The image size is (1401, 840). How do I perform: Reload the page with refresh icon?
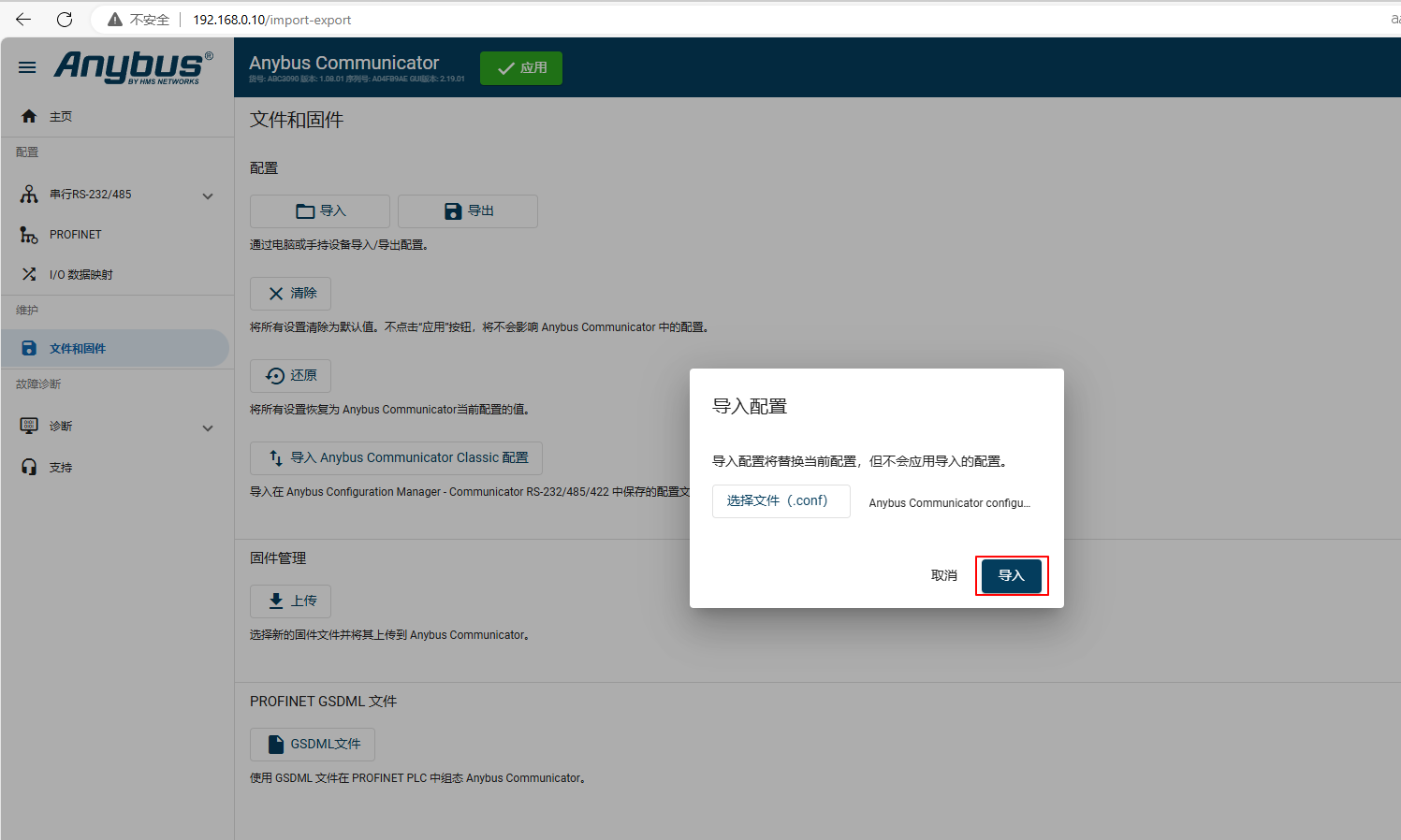click(x=65, y=19)
